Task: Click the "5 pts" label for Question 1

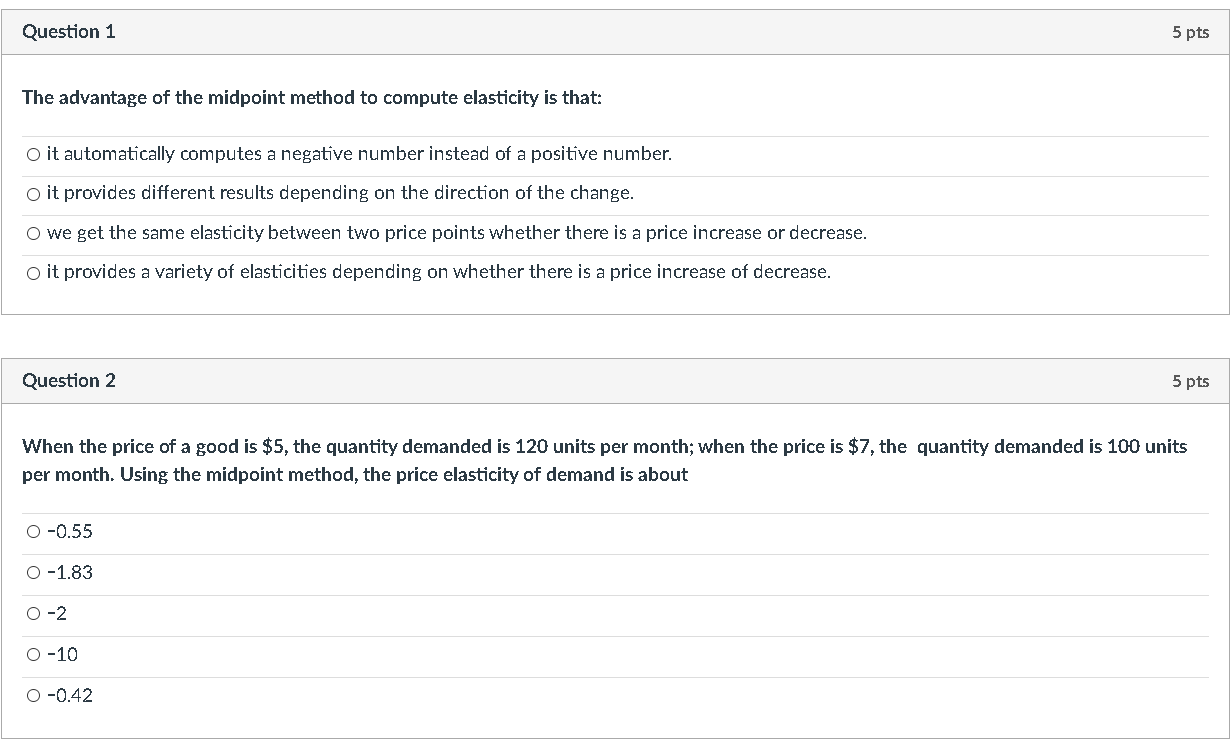Action: coord(1192,31)
